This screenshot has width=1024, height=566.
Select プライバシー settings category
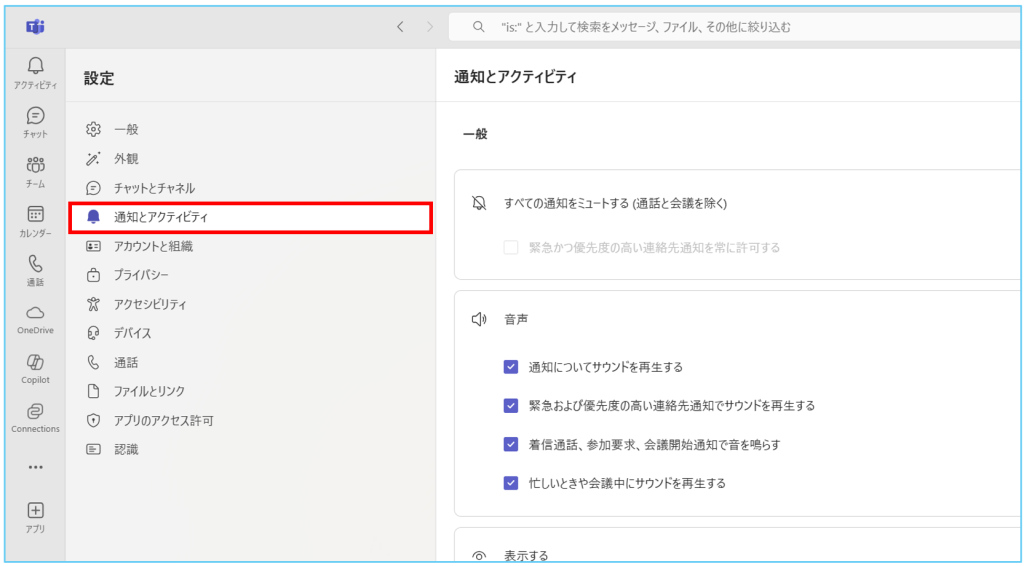point(140,275)
